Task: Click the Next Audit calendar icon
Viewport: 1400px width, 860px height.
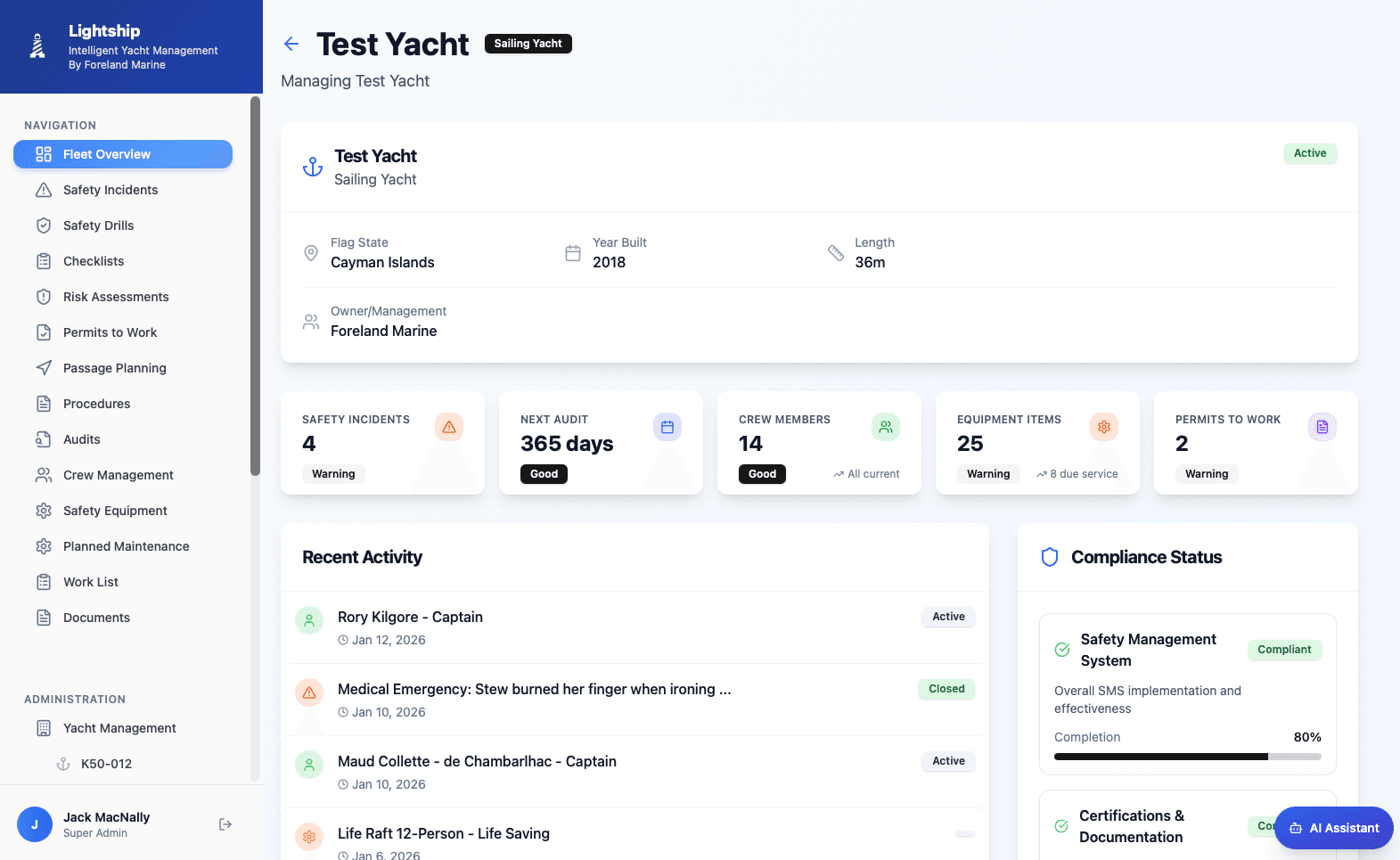Action: [x=667, y=428]
